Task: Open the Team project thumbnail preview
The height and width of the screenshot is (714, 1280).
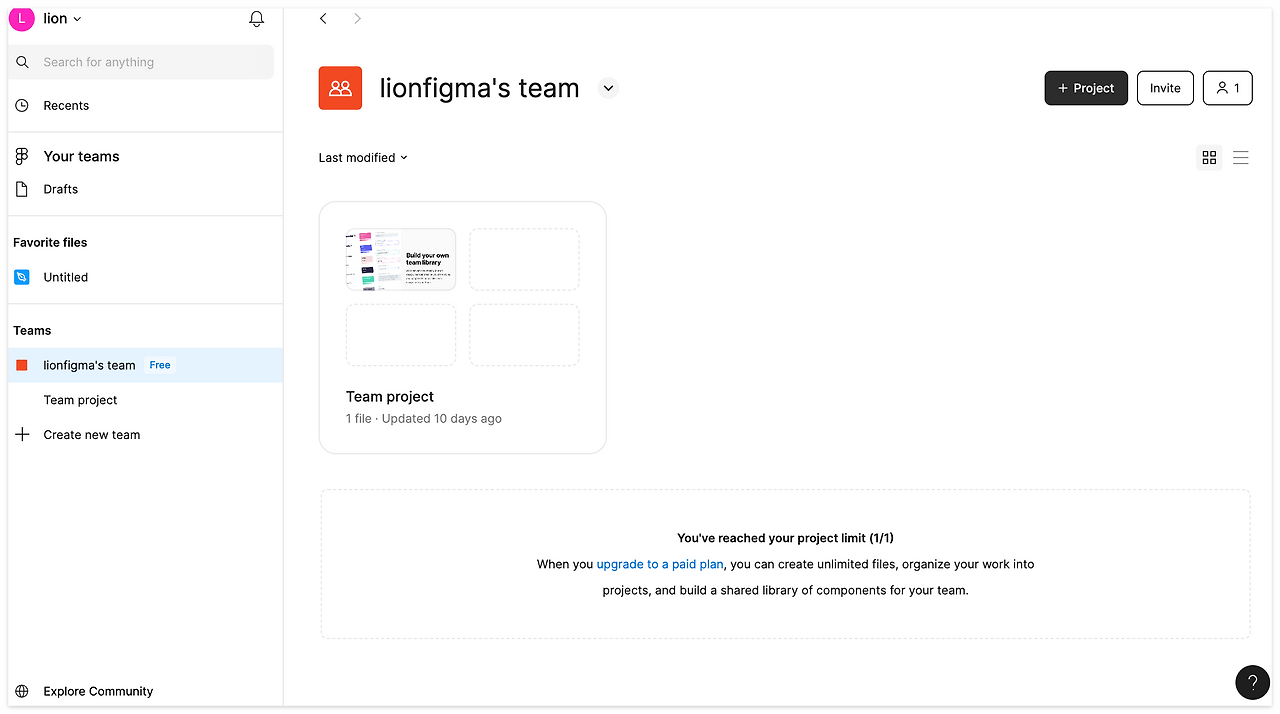Action: pyautogui.click(x=400, y=259)
